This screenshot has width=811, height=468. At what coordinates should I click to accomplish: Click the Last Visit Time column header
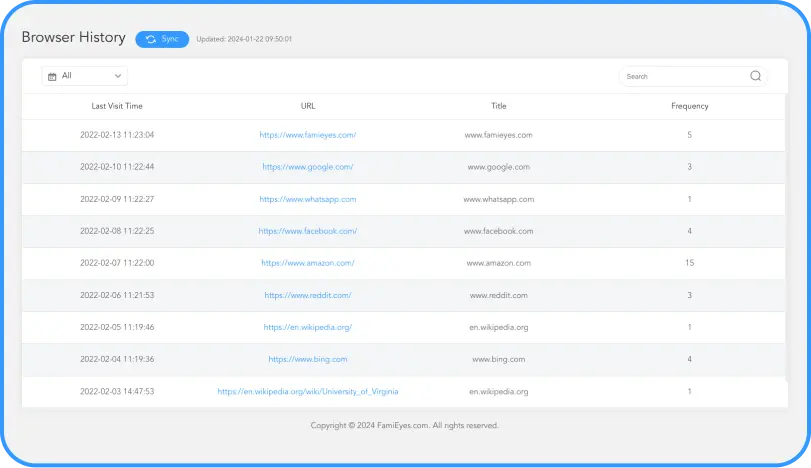(x=117, y=106)
